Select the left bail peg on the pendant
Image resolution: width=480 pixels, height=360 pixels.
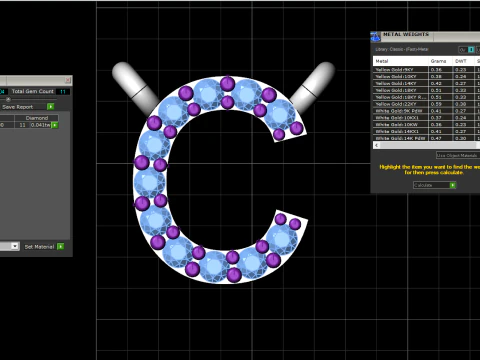pos(135,88)
